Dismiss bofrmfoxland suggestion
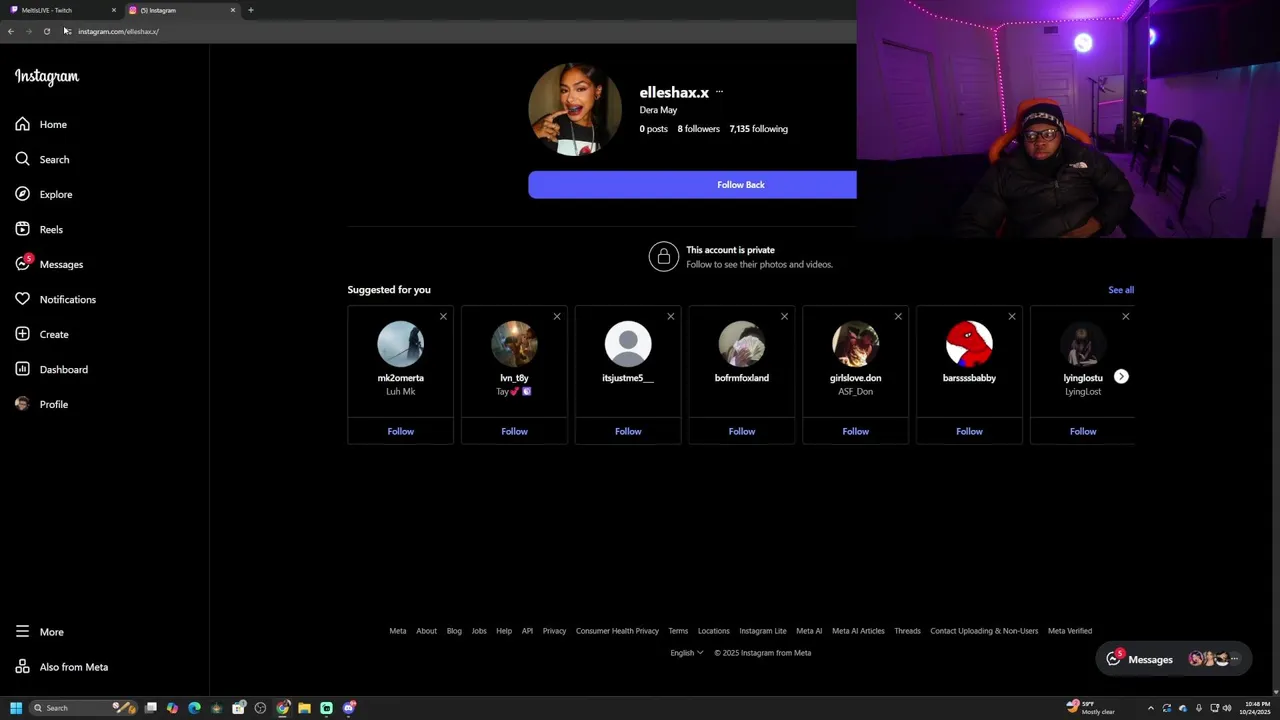This screenshot has height=720, width=1280. 784,317
